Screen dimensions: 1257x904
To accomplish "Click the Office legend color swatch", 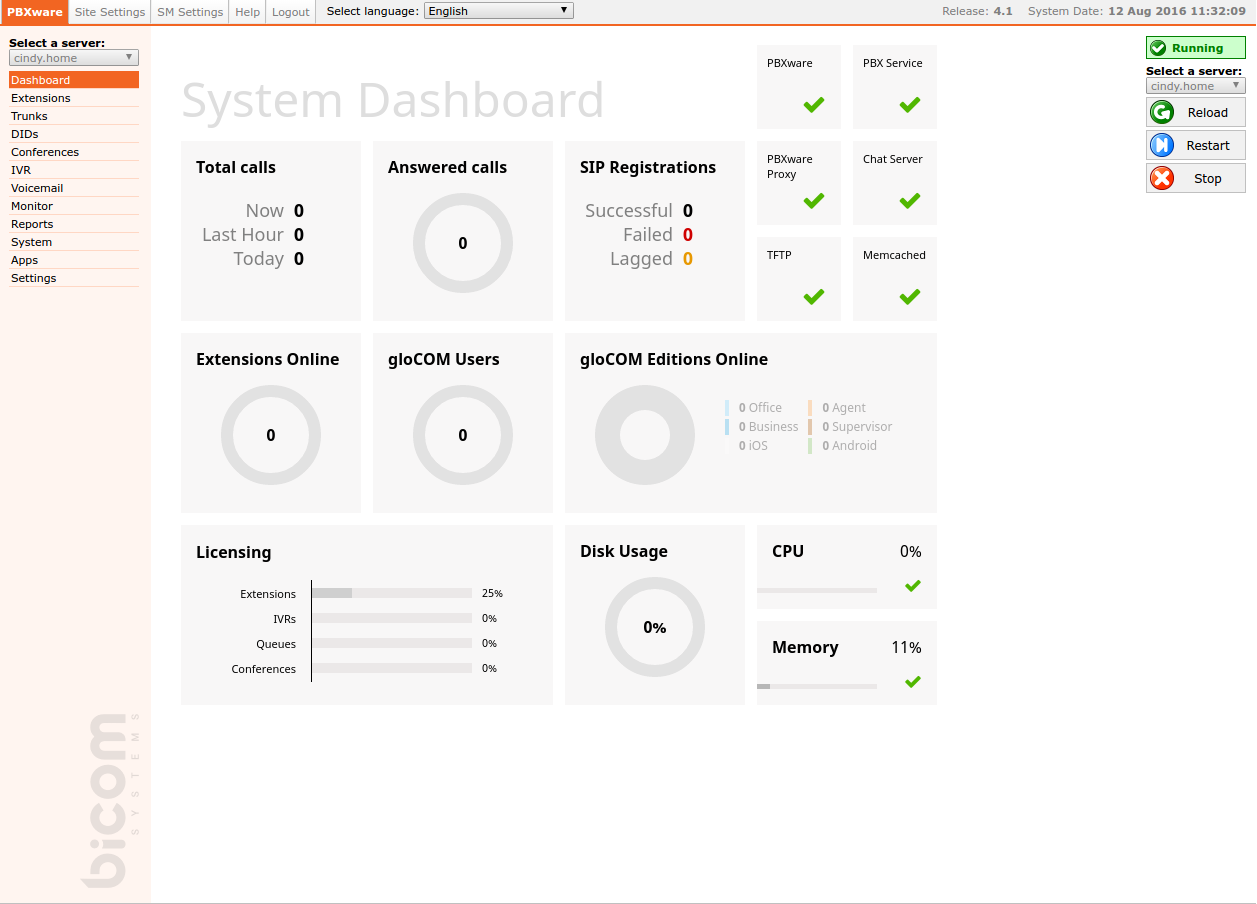I will point(727,408).
